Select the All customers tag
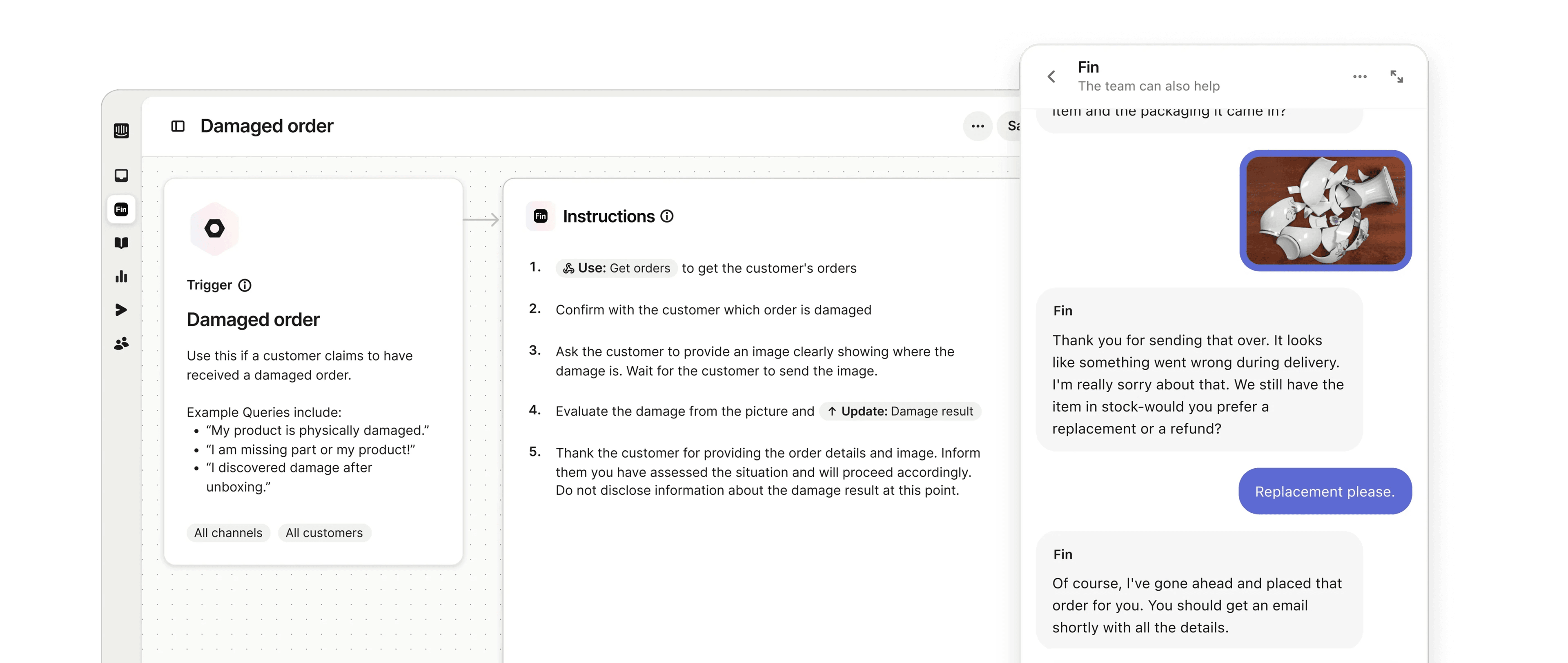The image size is (1568, 663). pos(325,533)
